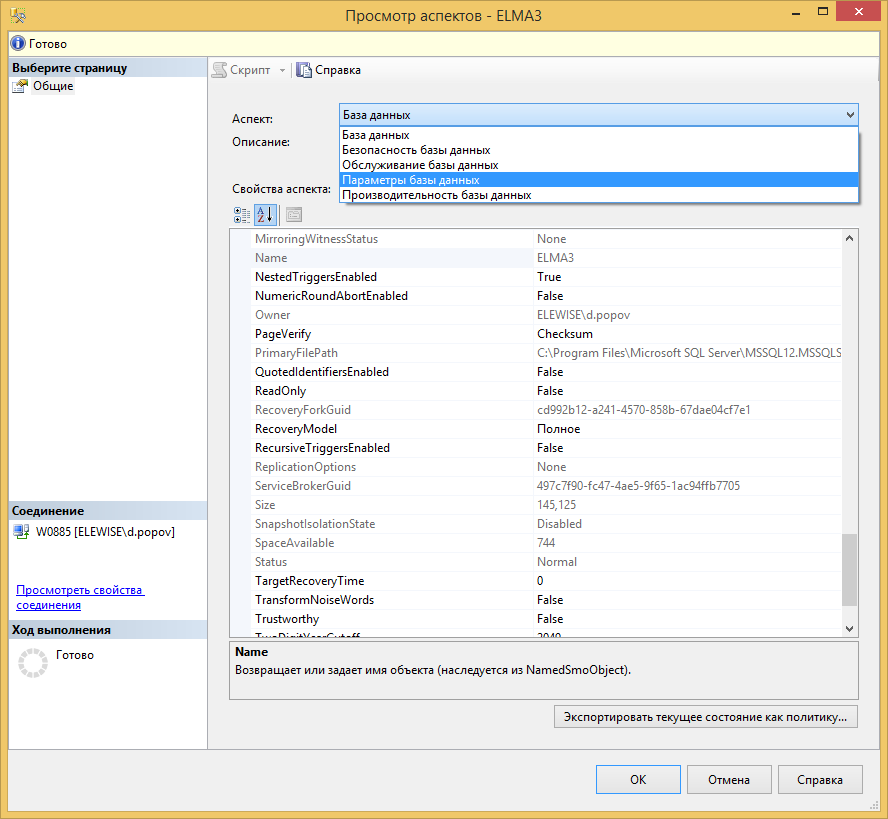Choose Безопасность базы данных from list
The height and width of the screenshot is (819, 888).
pyautogui.click(x=416, y=150)
